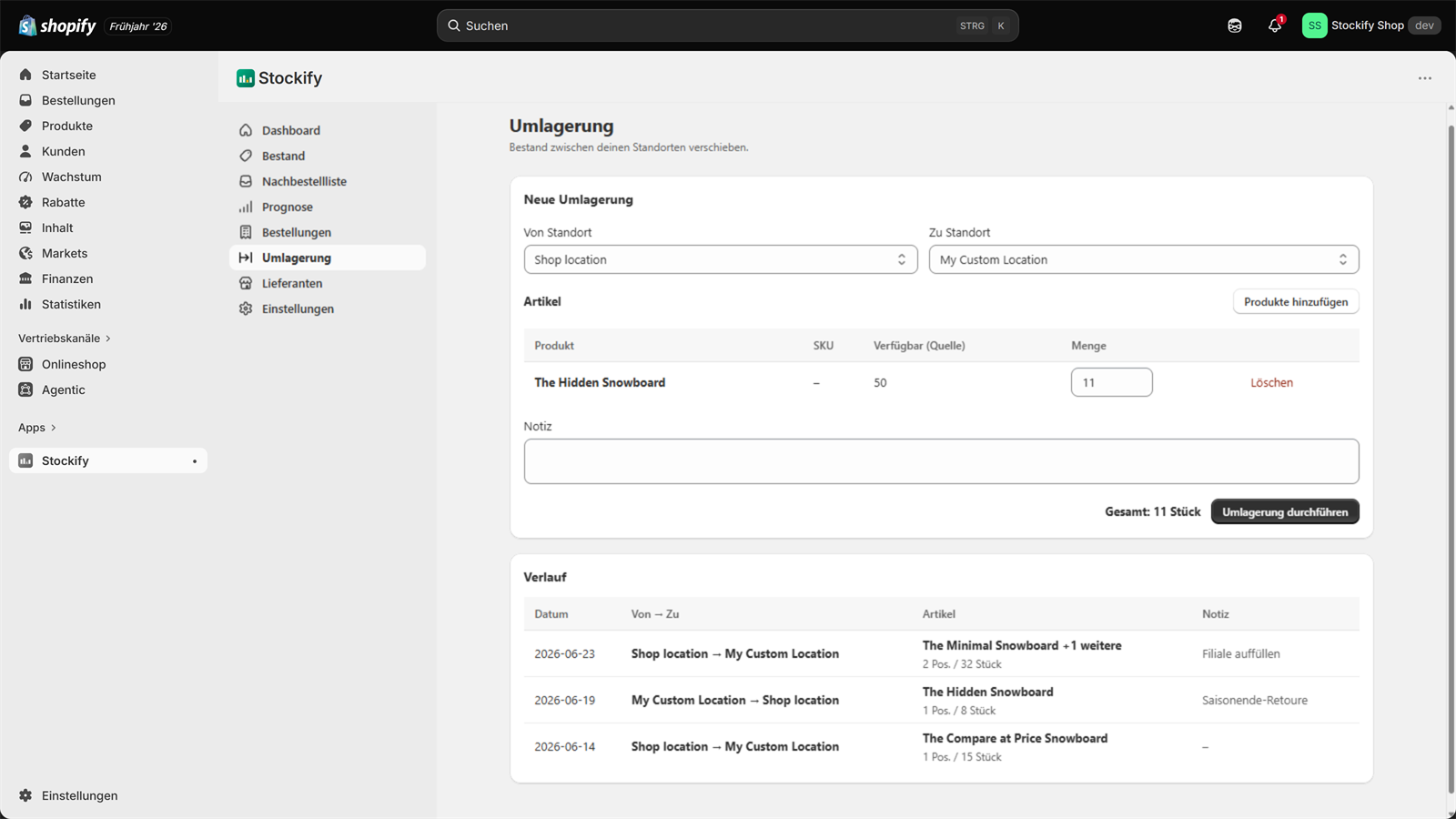Click the Menge quantity field
This screenshot has width=1456, height=819.
(1112, 382)
